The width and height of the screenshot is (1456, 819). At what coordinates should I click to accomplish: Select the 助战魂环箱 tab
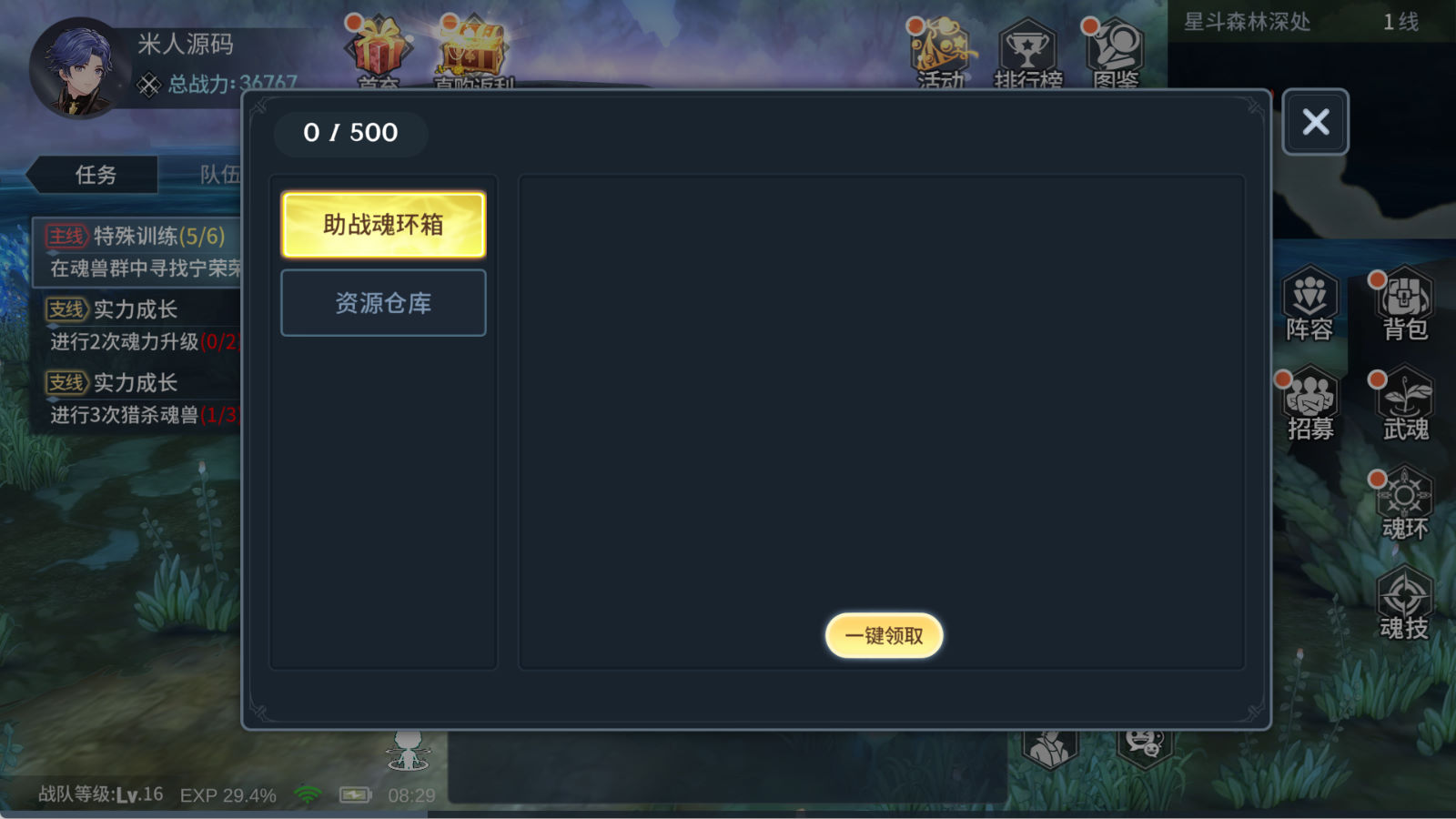(x=383, y=225)
